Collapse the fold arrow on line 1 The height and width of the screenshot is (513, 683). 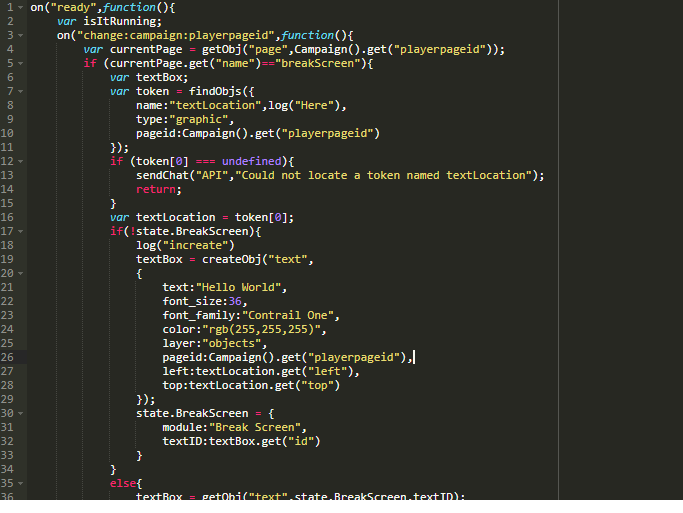[20, 7]
